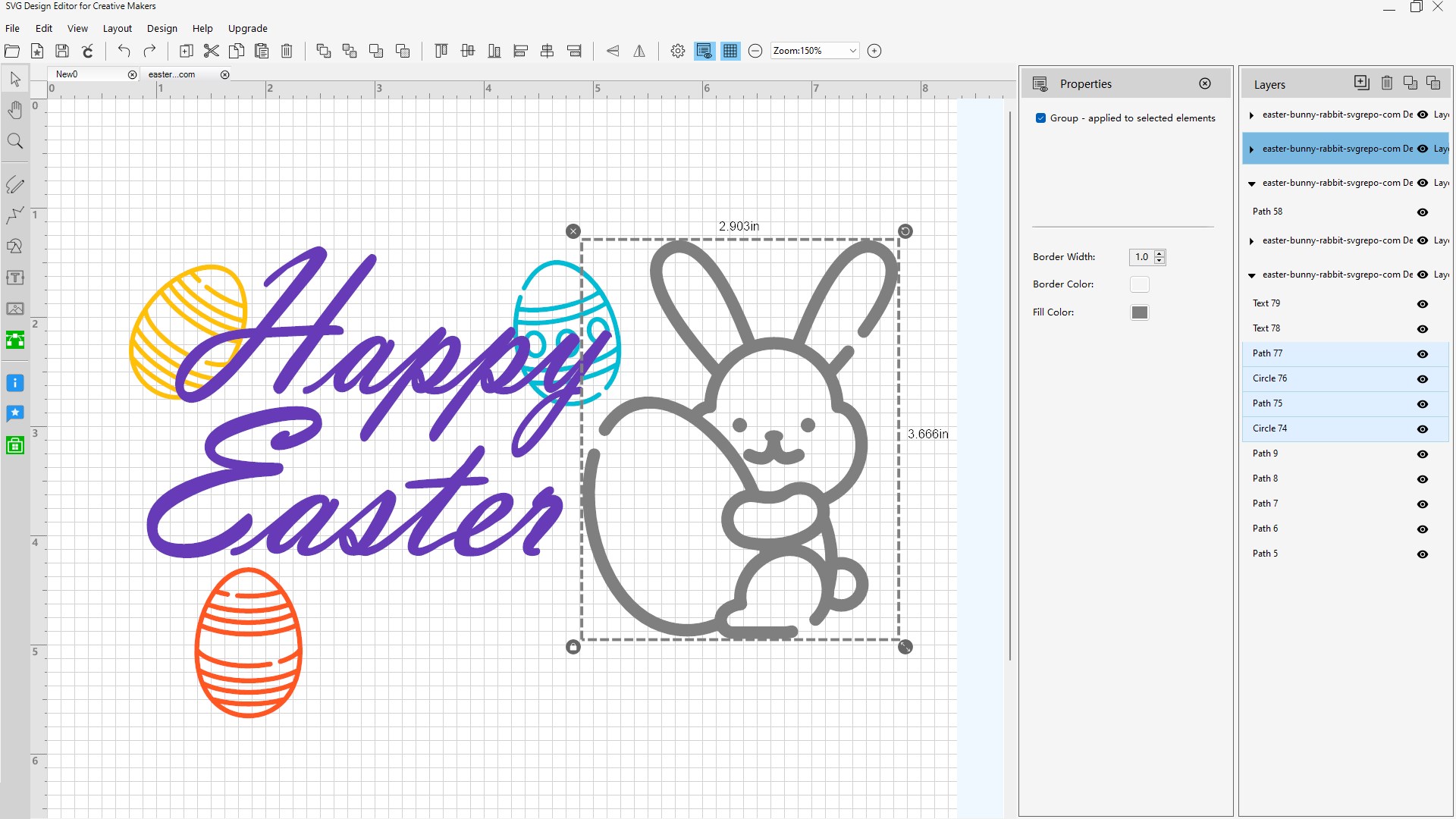
Task: Select the Hand pan tool
Action: (x=15, y=109)
